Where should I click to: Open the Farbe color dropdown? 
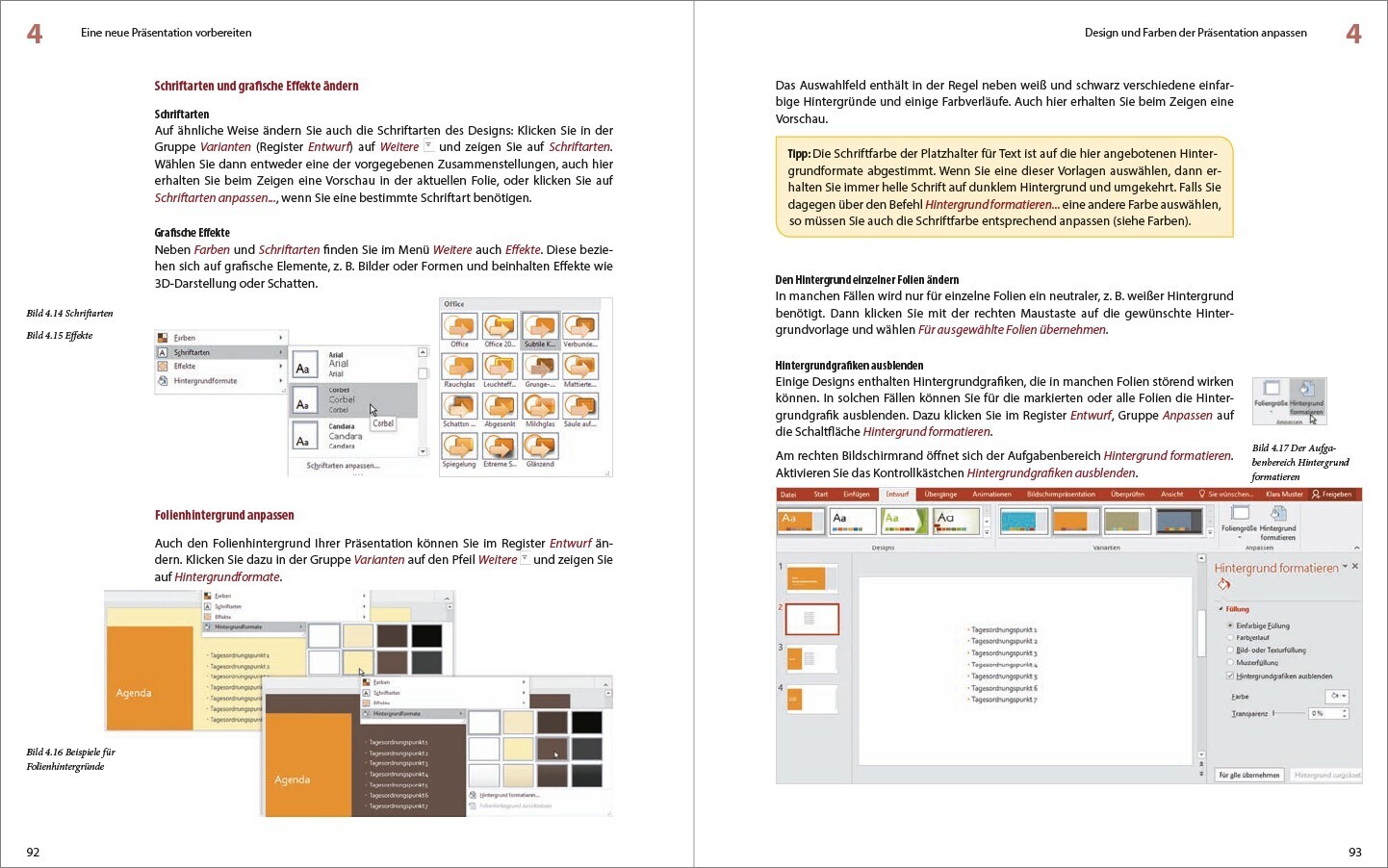click(x=1338, y=696)
